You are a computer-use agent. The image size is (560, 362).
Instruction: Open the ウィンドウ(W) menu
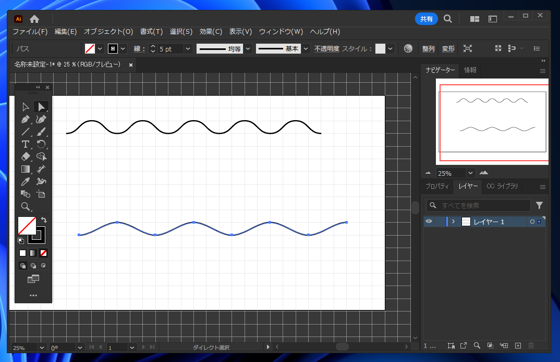click(281, 31)
